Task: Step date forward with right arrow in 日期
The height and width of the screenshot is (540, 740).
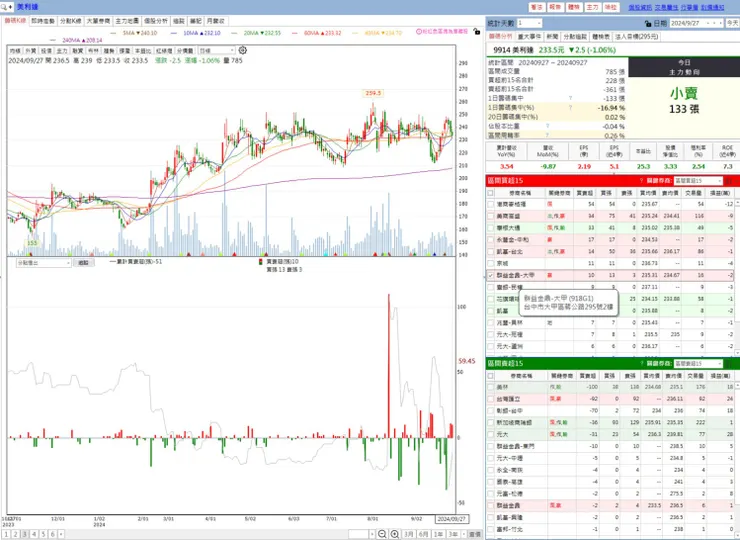Action: coord(720,23)
